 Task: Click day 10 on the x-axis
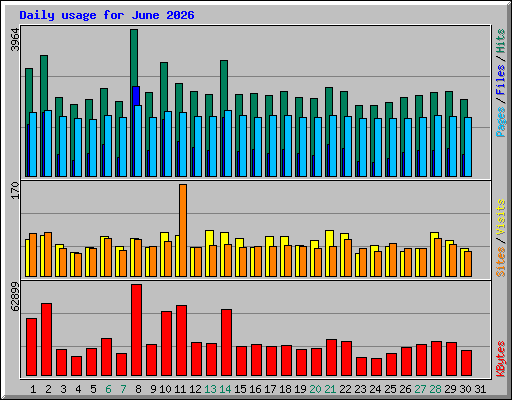[x=165, y=389]
